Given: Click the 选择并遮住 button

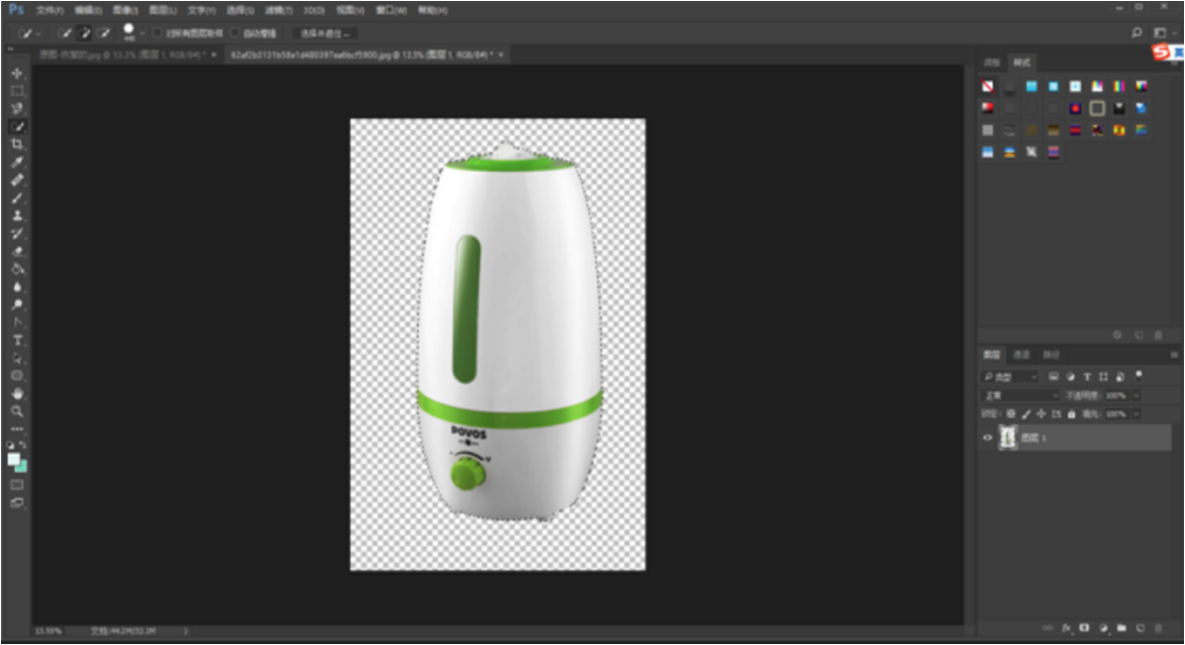Looking at the screenshot, I should tap(324, 33).
